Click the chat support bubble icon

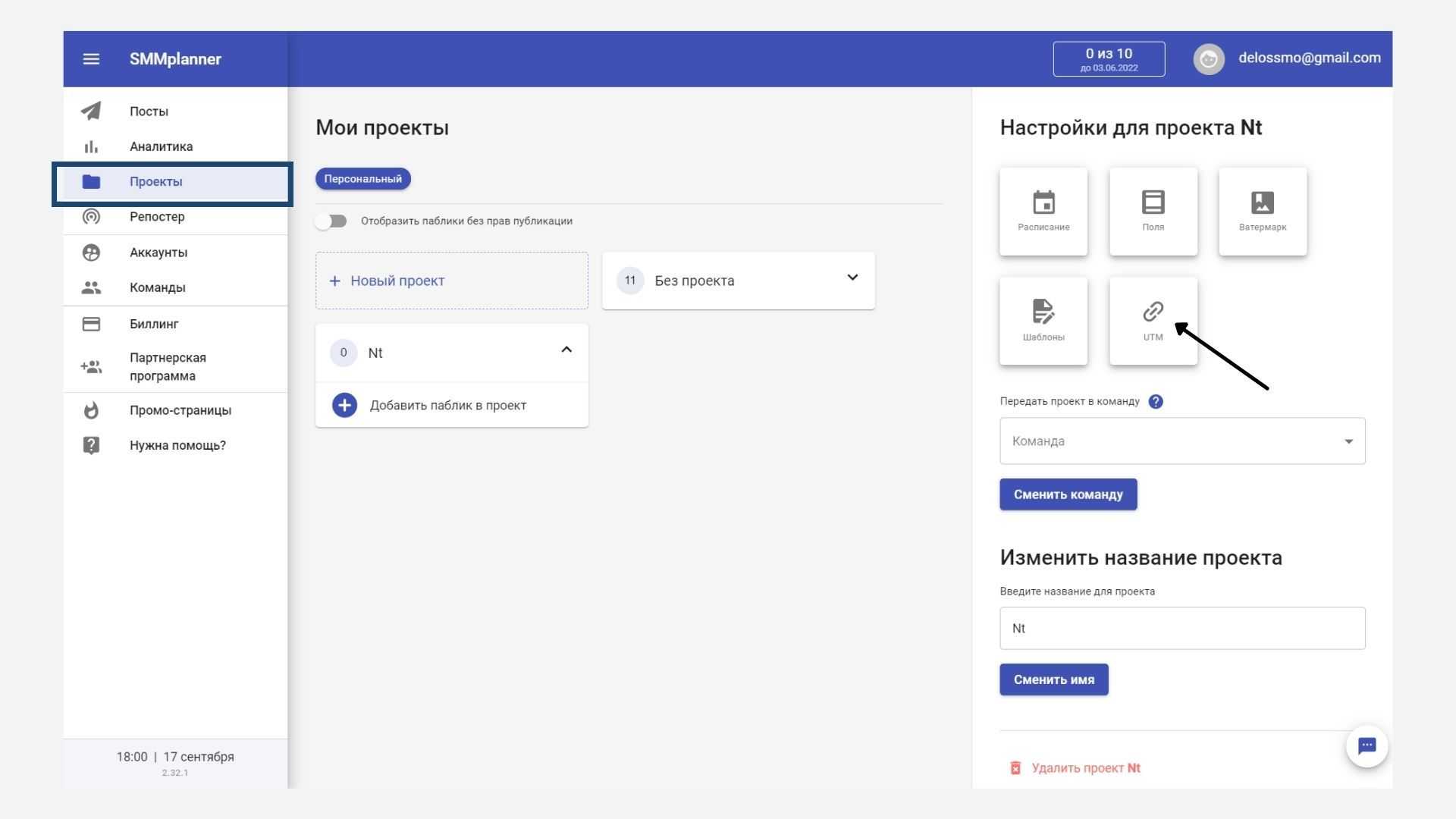coord(1367,746)
